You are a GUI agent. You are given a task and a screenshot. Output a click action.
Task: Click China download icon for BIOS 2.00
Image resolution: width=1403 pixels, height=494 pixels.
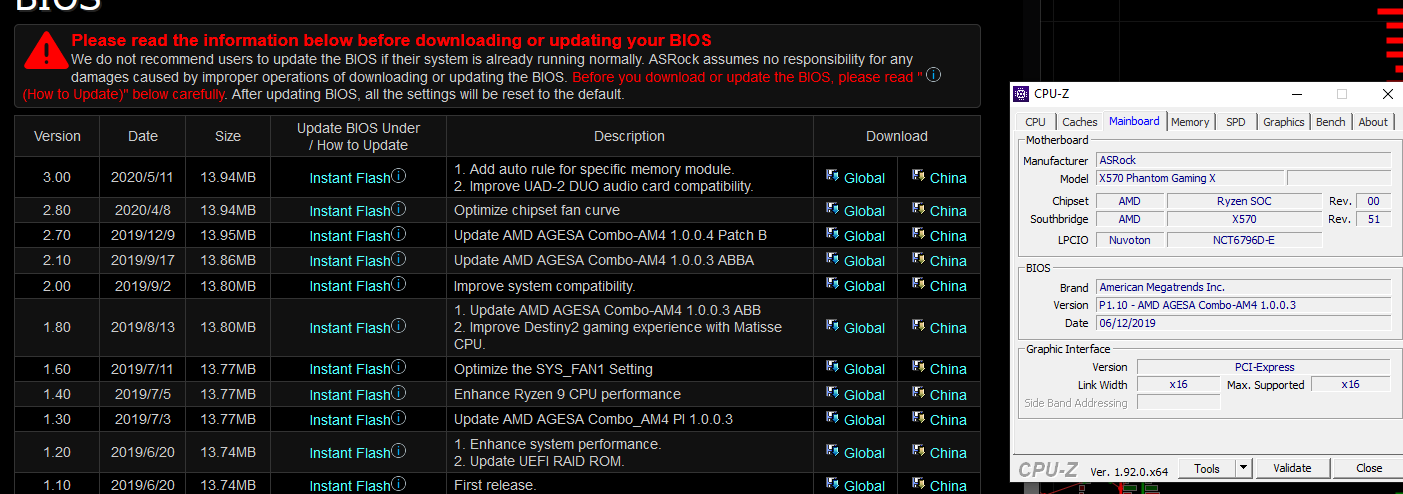tap(918, 284)
